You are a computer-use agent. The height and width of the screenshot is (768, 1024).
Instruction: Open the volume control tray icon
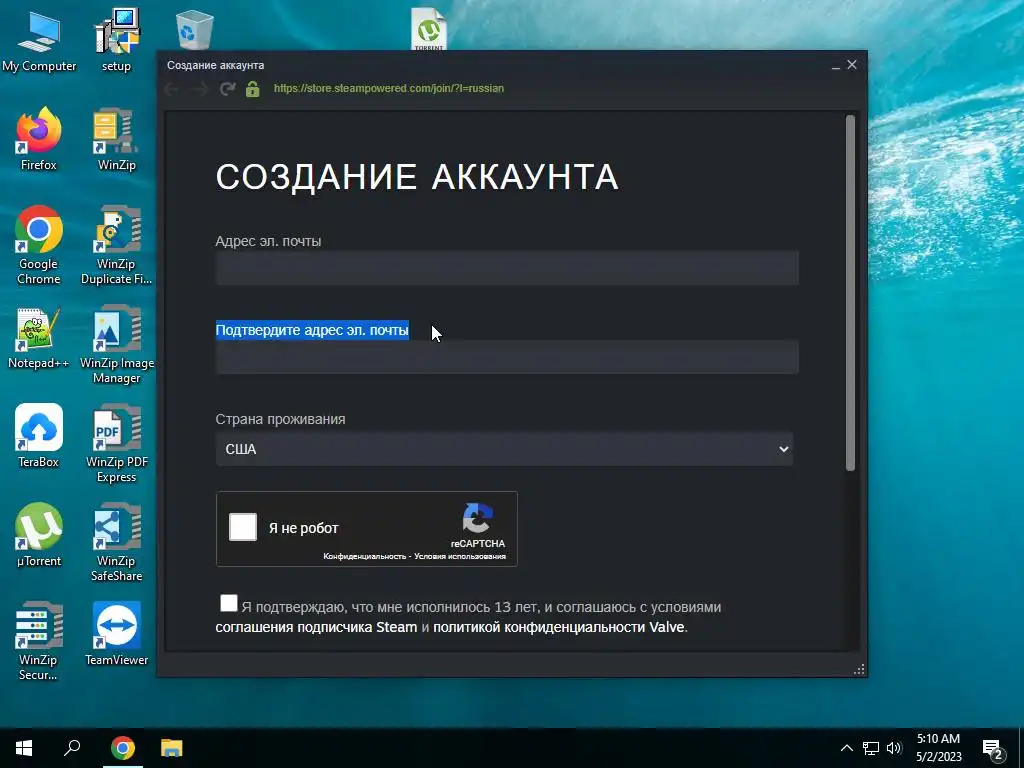click(894, 748)
